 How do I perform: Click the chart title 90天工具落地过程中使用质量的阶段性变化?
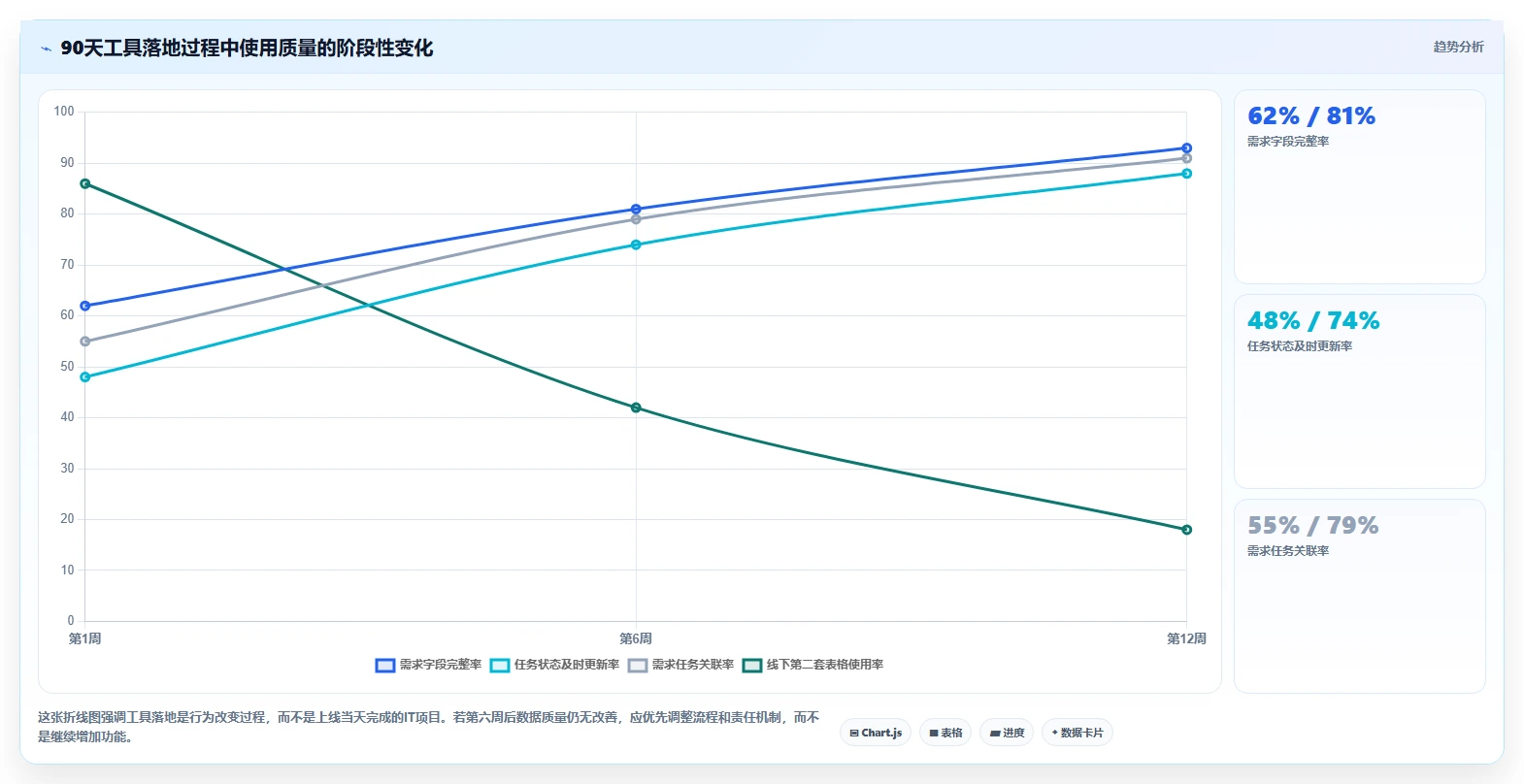click(x=247, y=48)
